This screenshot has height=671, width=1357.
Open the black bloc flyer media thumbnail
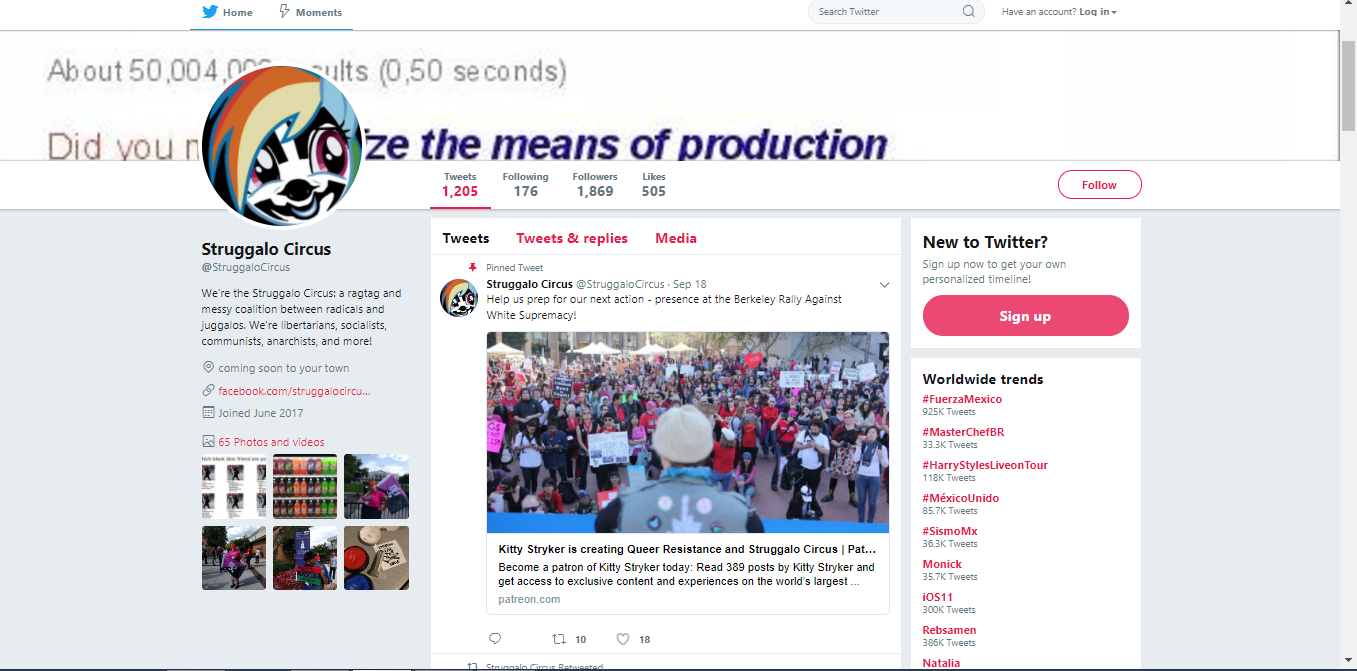click(234, 486)
